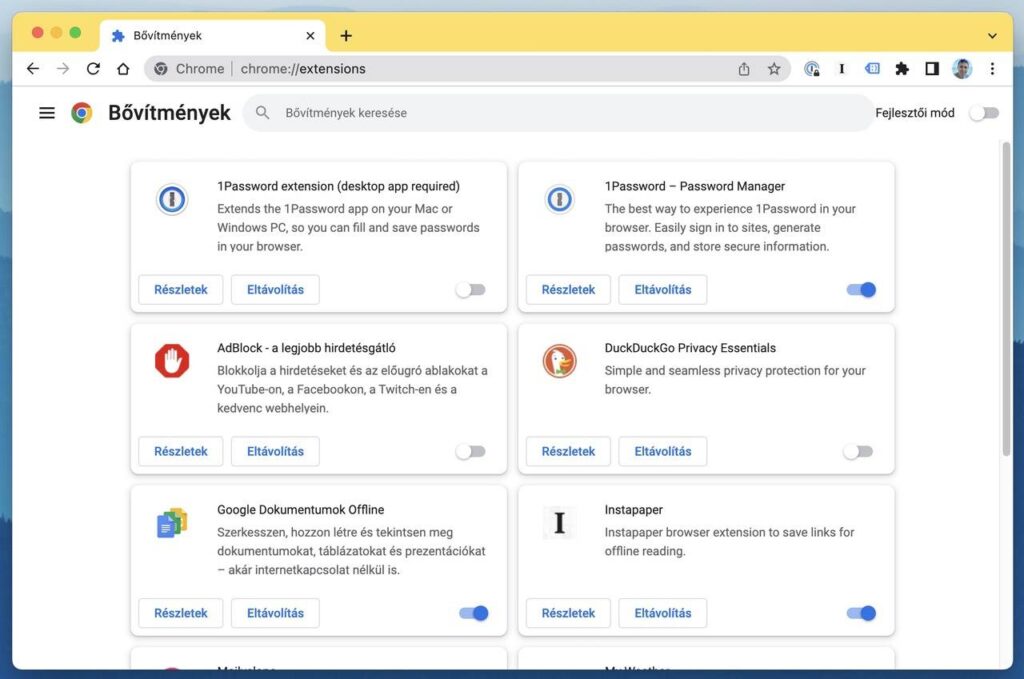
Task: Click the forward navigation arrow
Action: coord(63,69)
